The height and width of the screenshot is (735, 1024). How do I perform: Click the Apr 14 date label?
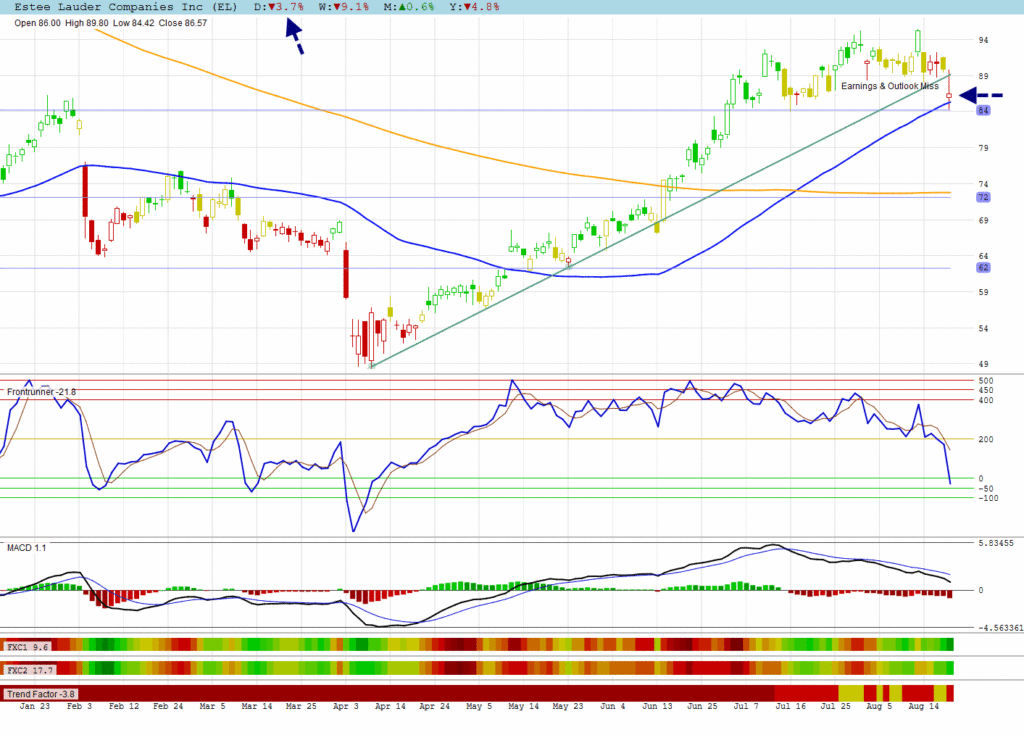pyautogui.click(x=390, y=706)
